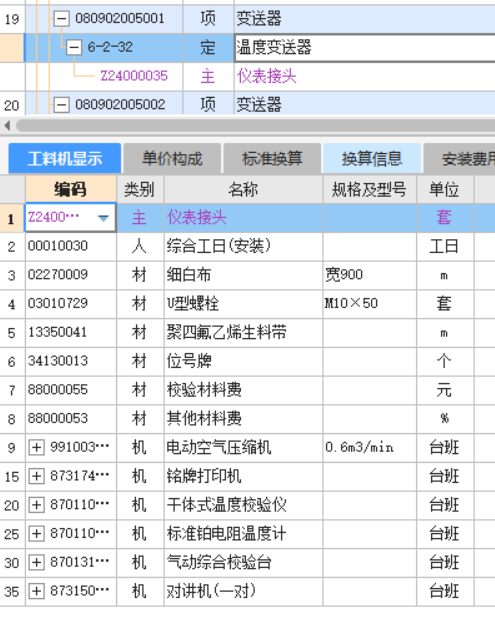Screen dimensions: 495x625
Task: Collapse the 6-2-32 quota row
Action: (74, 47)
